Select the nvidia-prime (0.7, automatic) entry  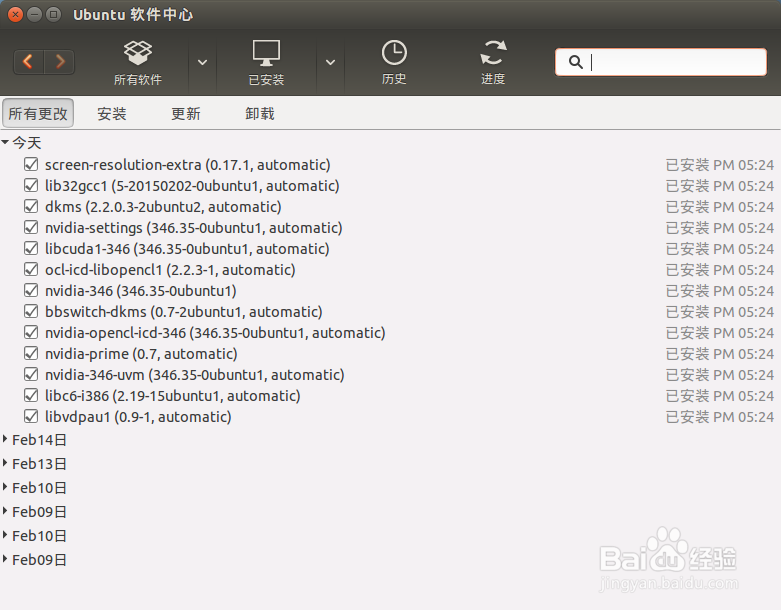pos(141,354)
